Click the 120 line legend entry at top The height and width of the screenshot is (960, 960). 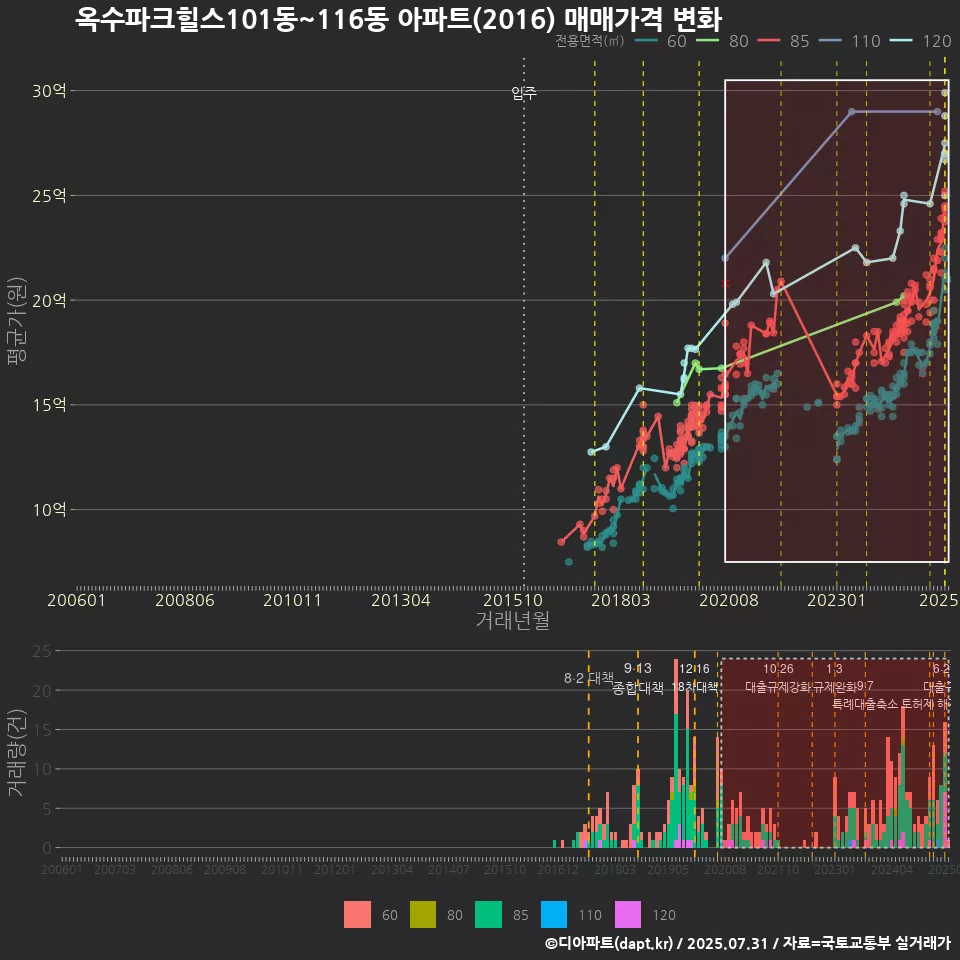[x=921, y=41]
